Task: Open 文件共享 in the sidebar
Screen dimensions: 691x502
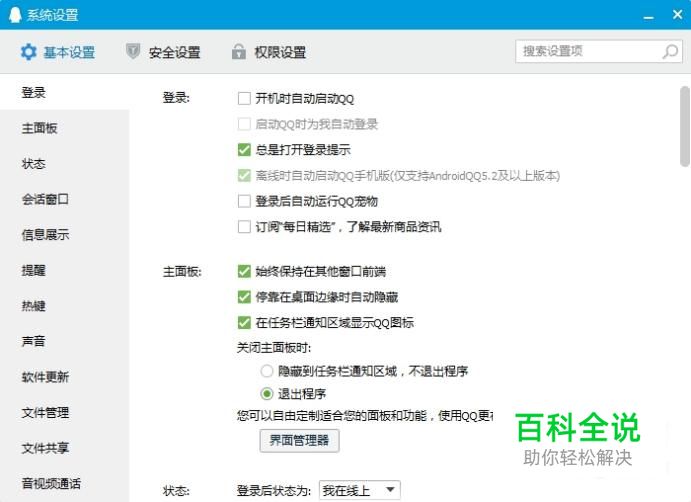Action: [x=64, y=448]
